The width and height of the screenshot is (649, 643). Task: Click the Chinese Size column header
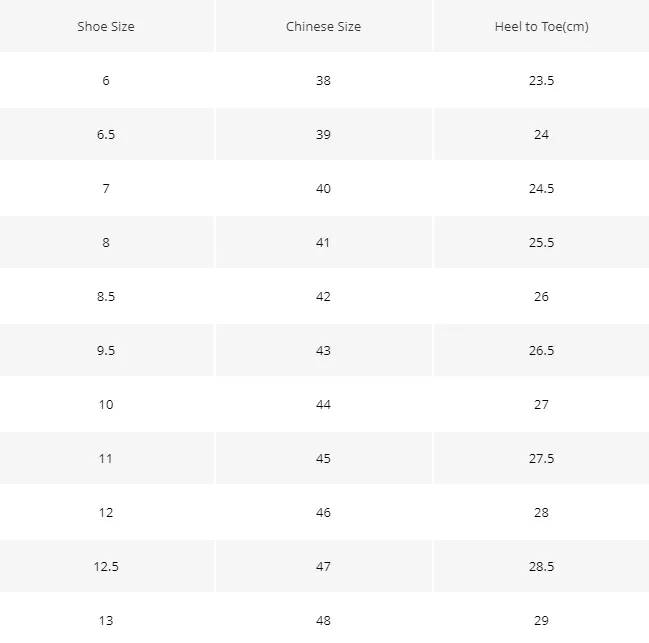click(324, 26)
